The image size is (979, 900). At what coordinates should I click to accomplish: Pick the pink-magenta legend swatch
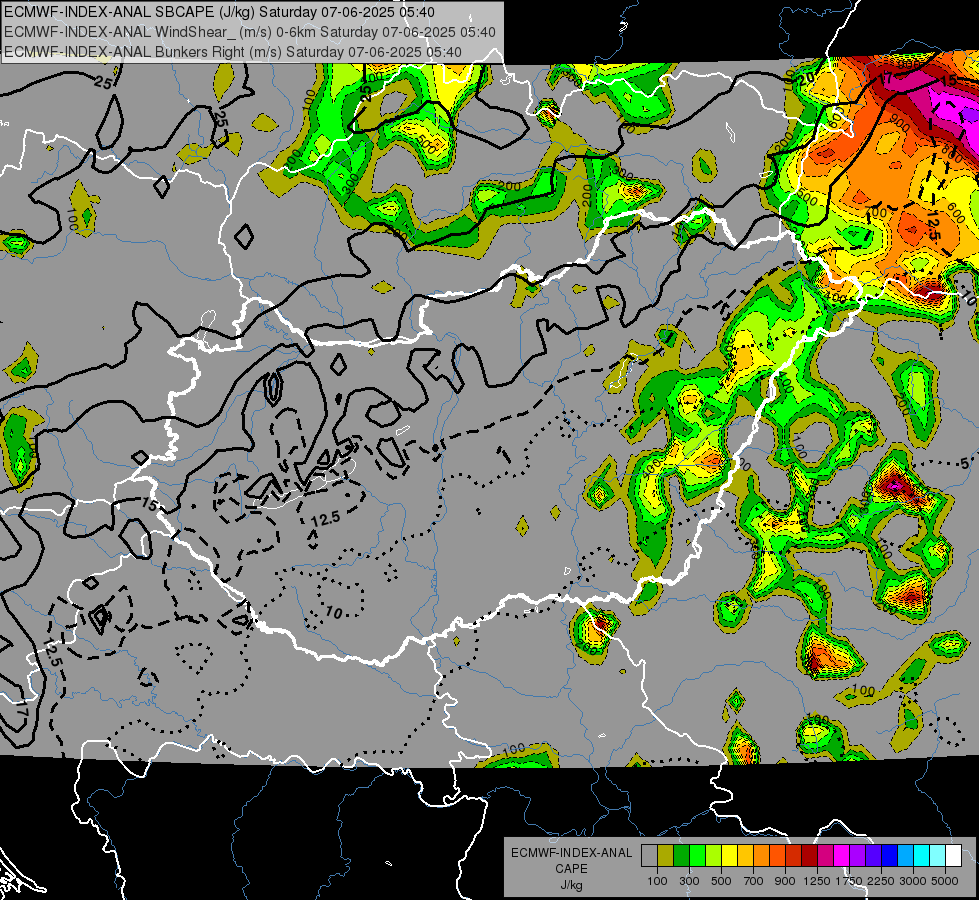(x=825, y=856)
